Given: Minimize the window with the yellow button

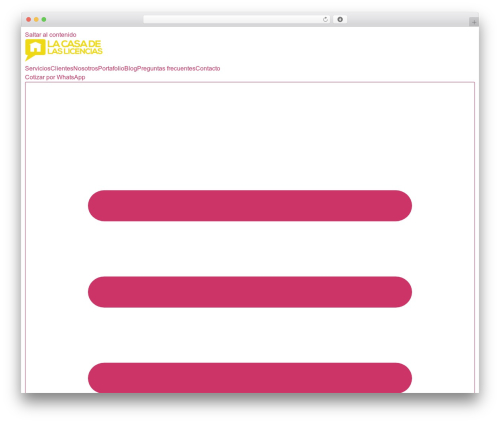Looking at the screenshot, I should 36,20.
